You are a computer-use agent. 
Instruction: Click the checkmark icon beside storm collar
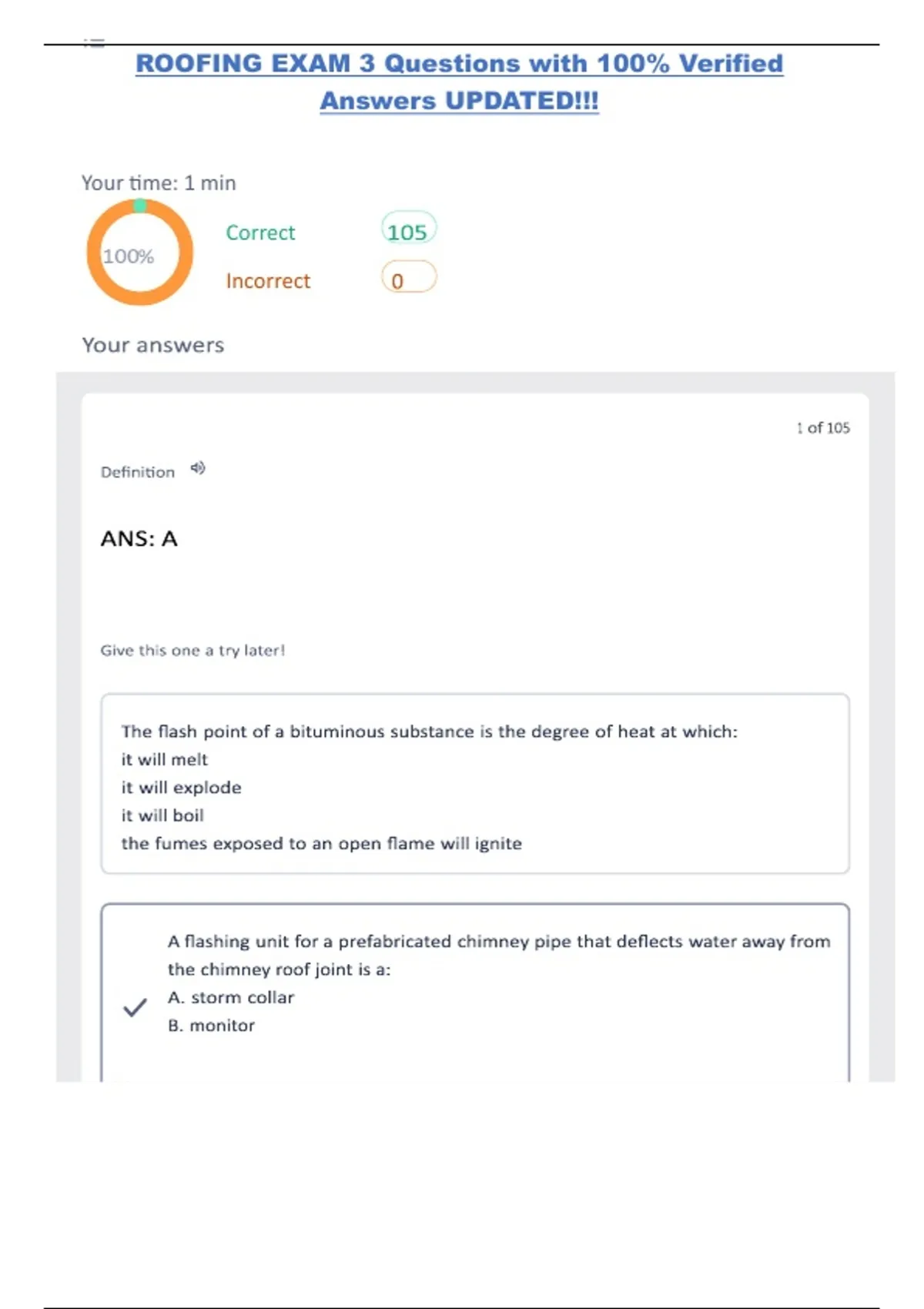coord(135,1007)
